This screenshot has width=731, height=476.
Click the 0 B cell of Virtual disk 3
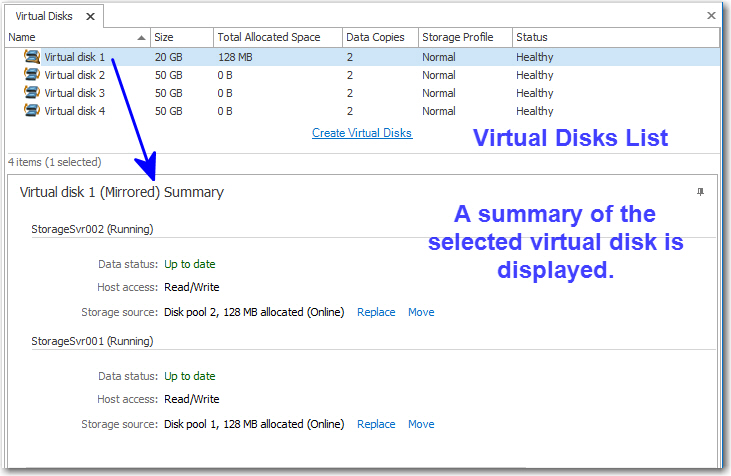[x=225, y=93]
